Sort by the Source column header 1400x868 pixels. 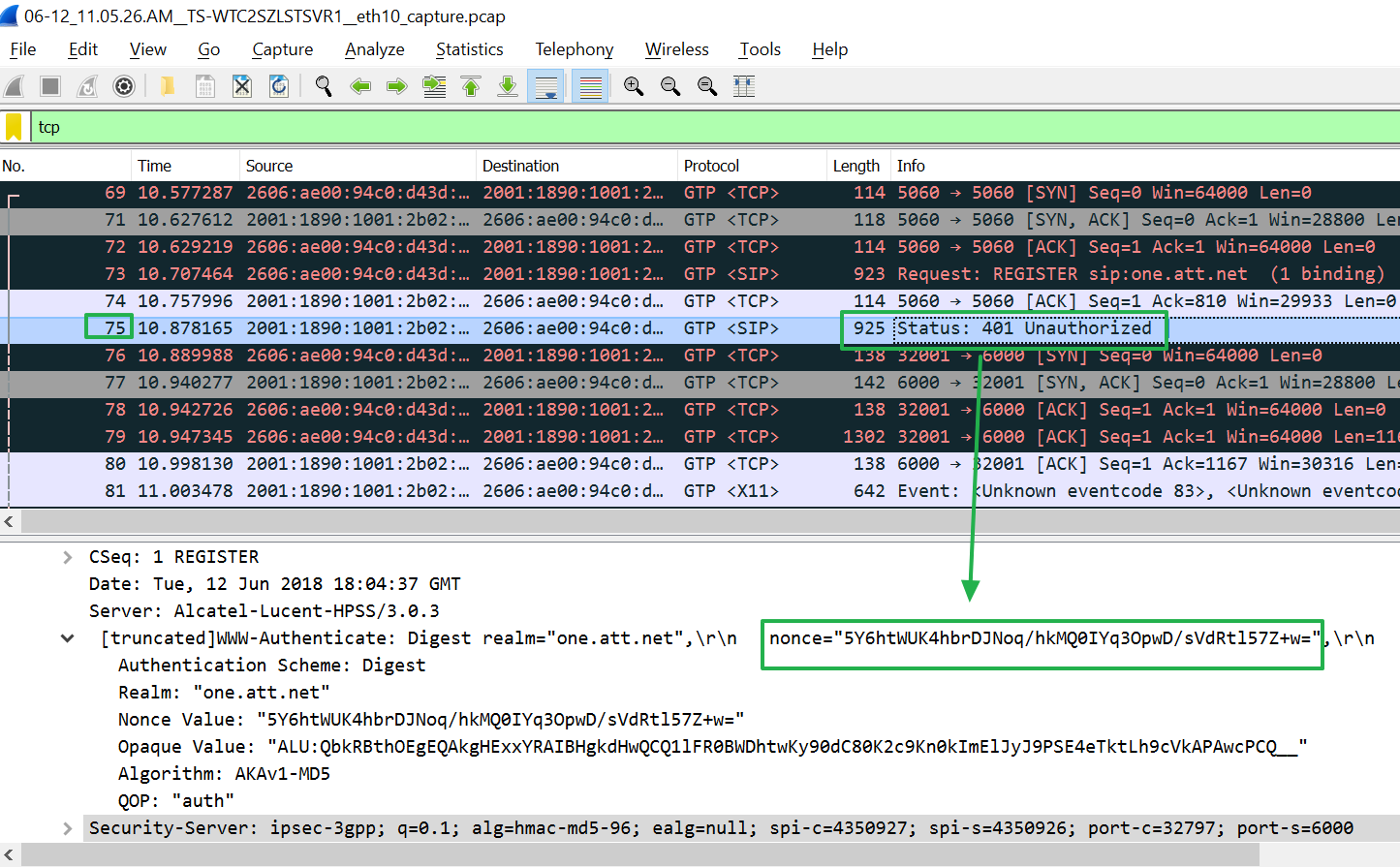(x=358, y=166)
